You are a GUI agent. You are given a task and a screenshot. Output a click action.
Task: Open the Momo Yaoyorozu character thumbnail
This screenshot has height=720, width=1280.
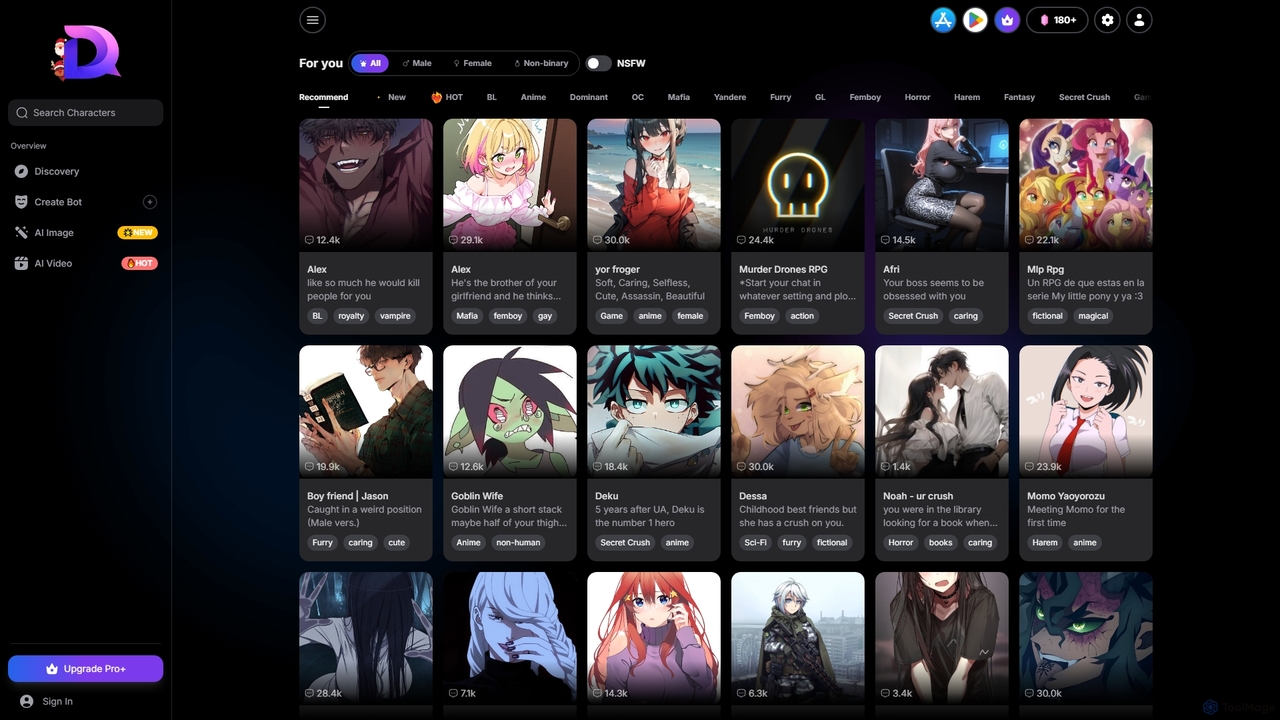[1086, 412]
